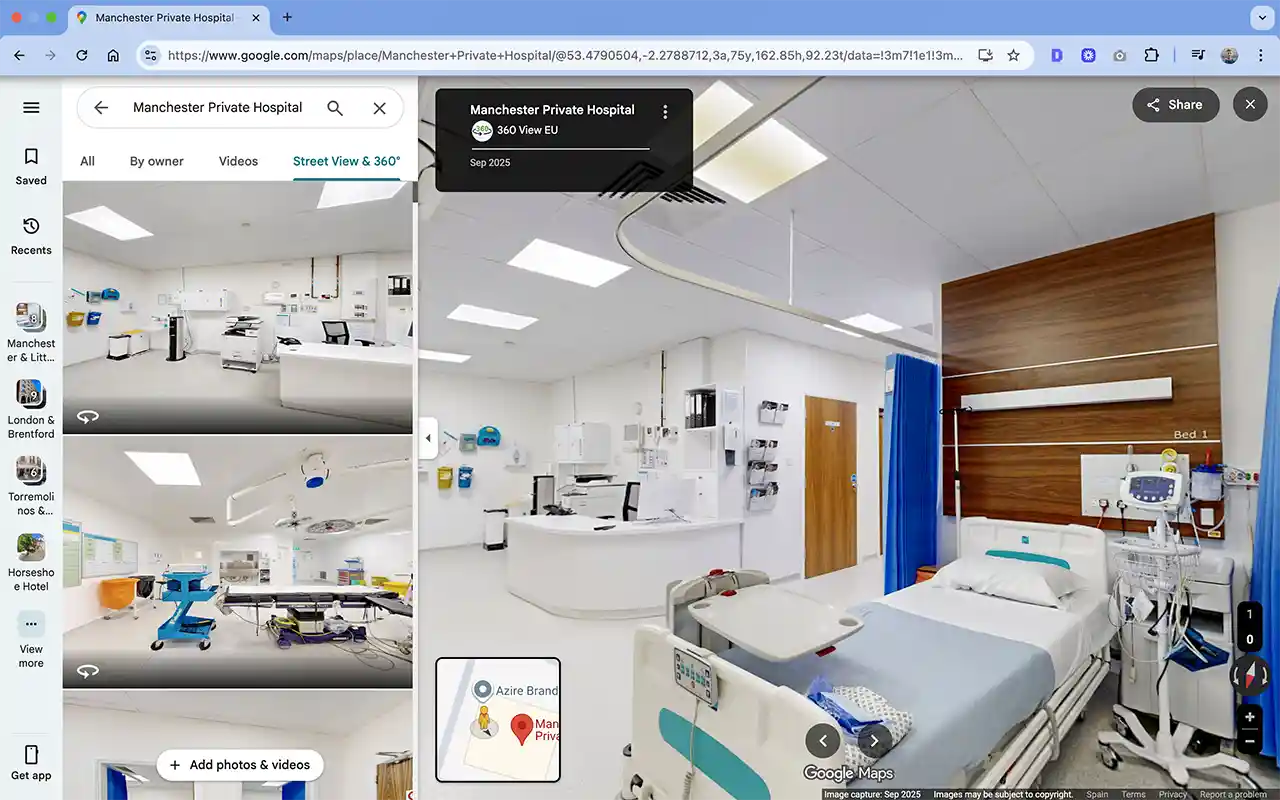
Task: Click the D extension icon
Action: pos(1057,56)
